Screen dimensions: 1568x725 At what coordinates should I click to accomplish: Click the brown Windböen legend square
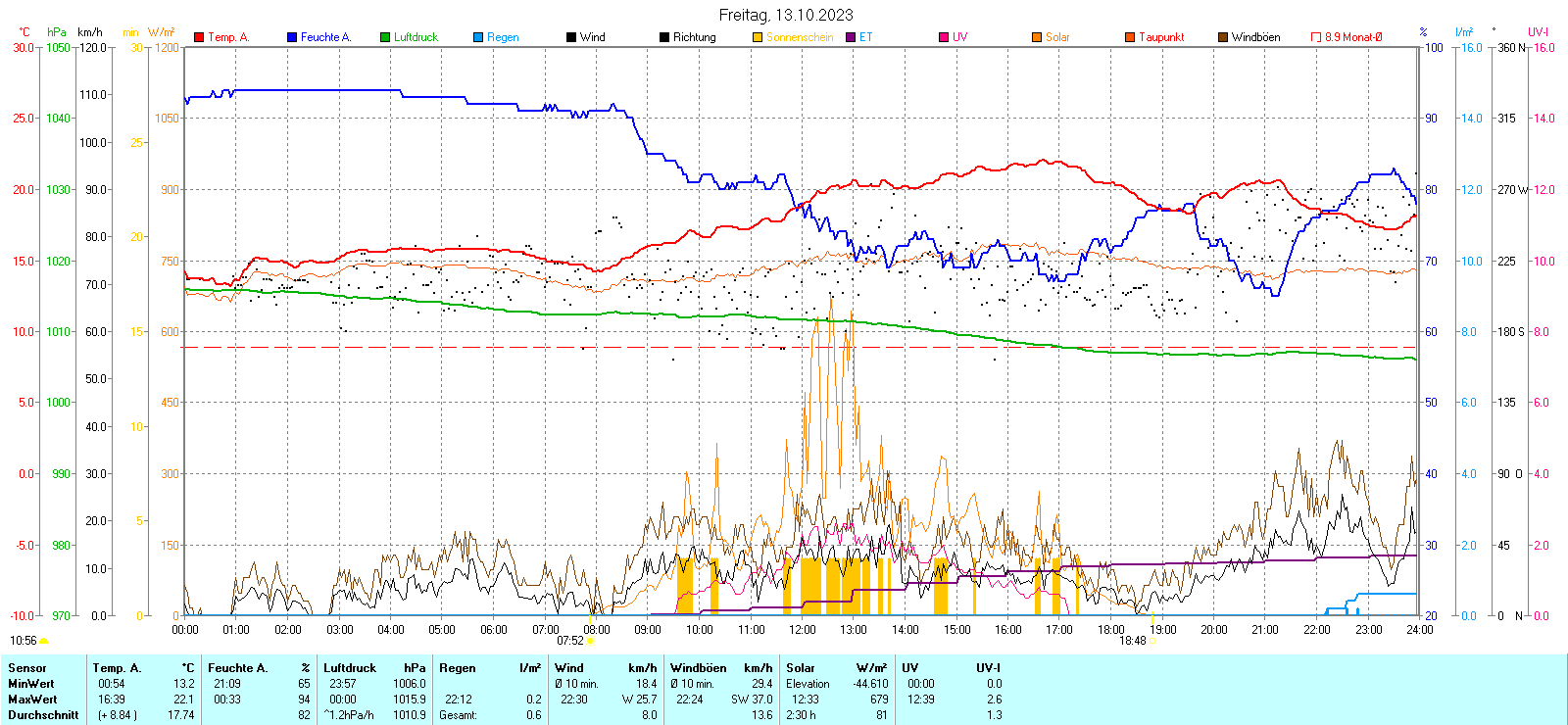click(x=1223, y=37)
